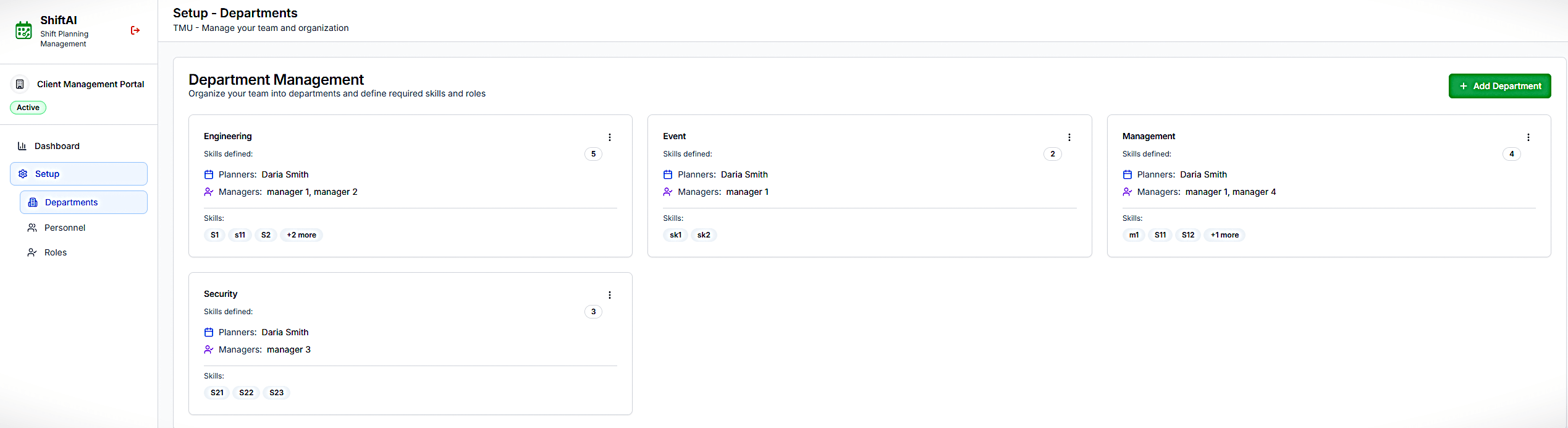Click the sk1 skill tag in Event
The image size is (1568, 428).
(675, 235)
